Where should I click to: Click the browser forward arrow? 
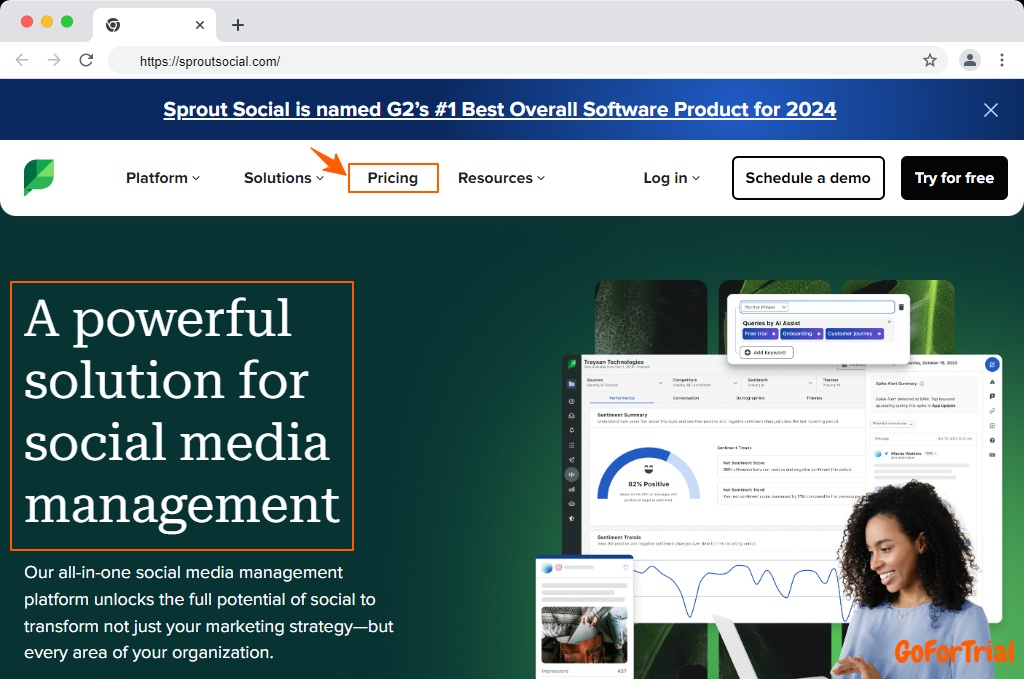tap(54, 60)
